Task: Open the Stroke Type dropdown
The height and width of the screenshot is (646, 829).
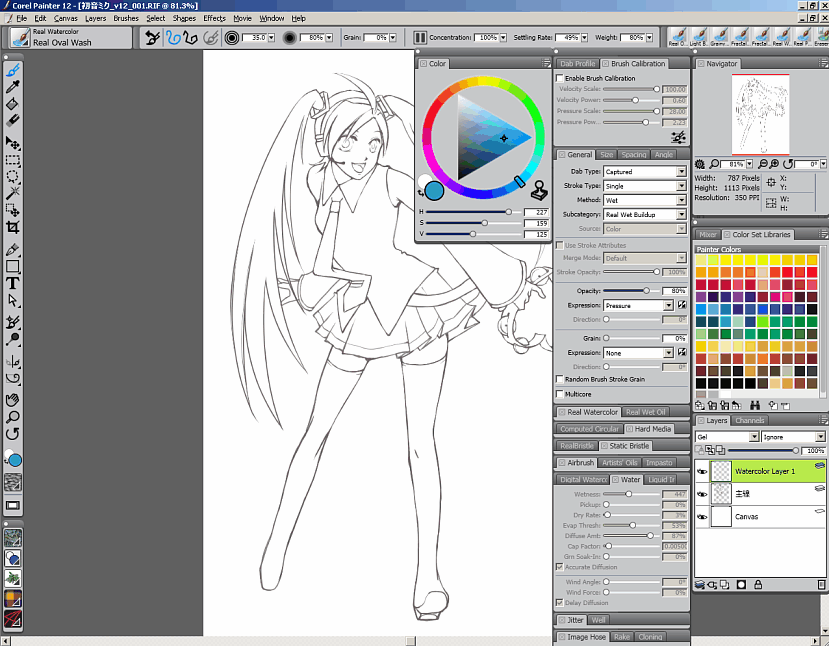Action: click(x=644, y=186)
